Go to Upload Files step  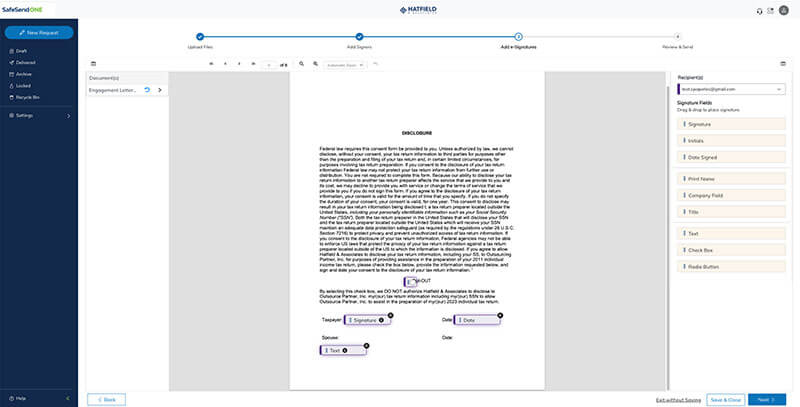coord(200,37)
